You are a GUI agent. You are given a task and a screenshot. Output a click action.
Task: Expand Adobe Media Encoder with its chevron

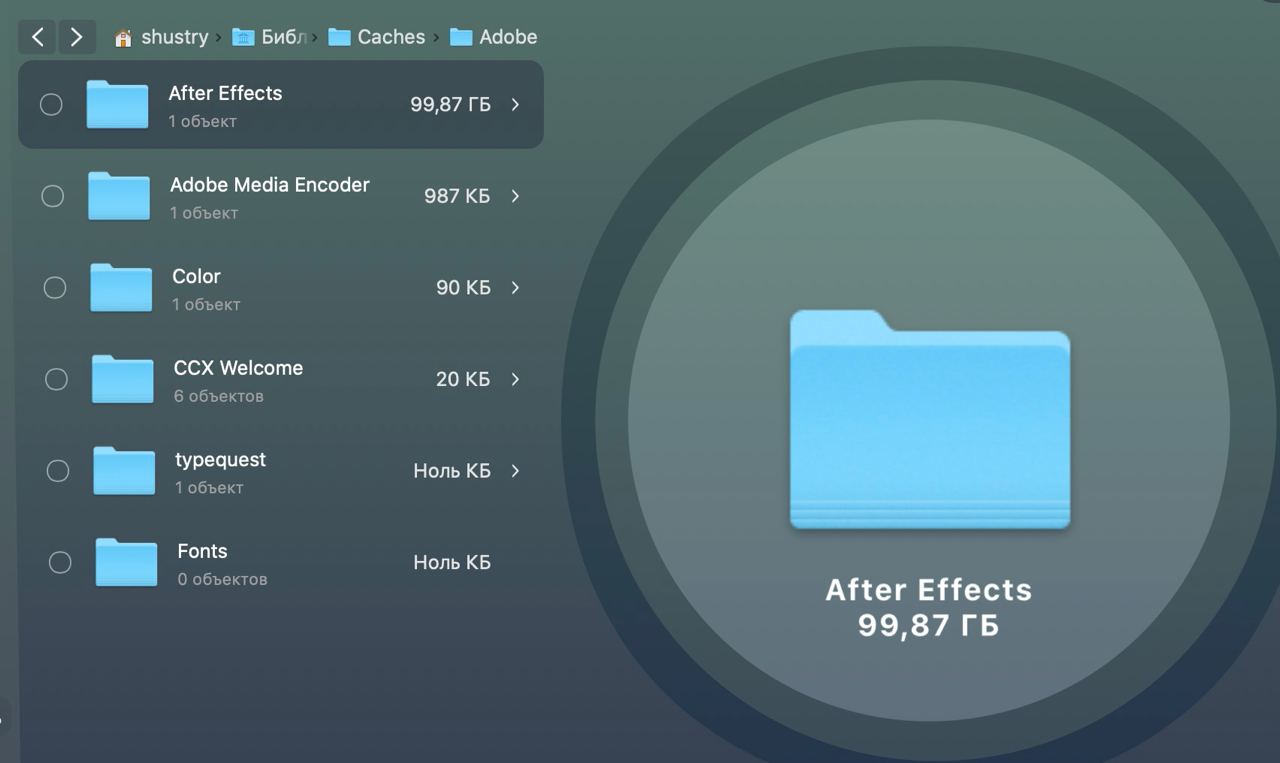(x=515, y=196)
